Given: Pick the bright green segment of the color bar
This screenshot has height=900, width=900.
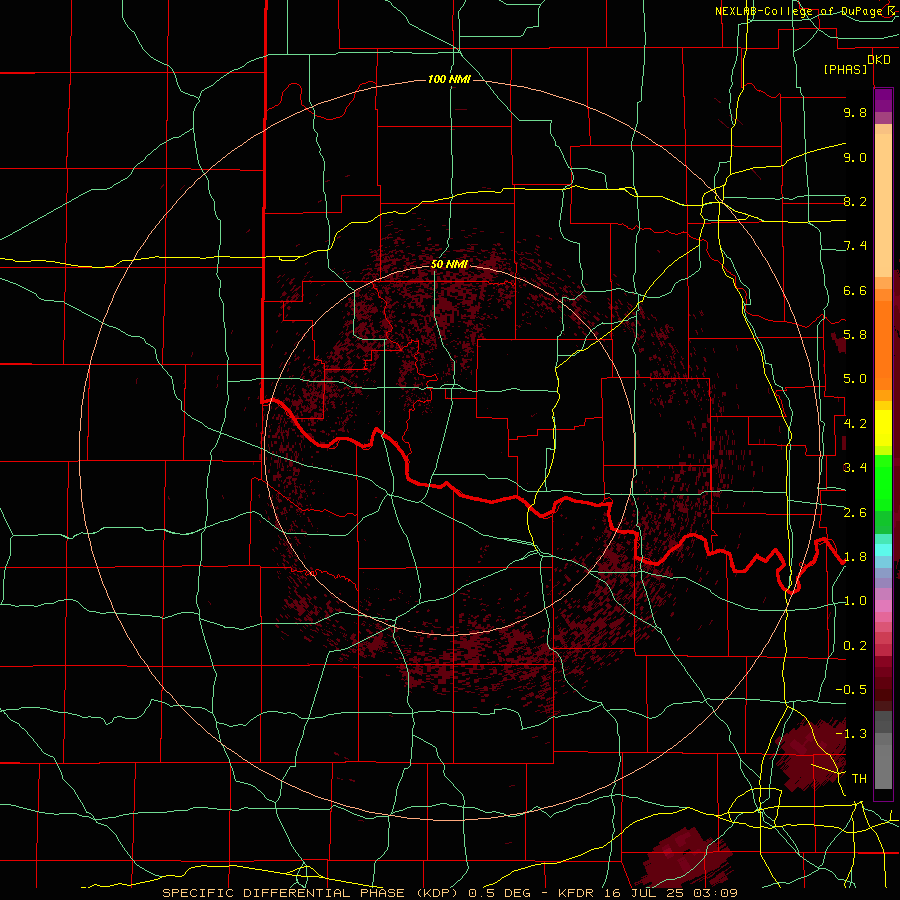Looking at the screenshot, I should 883,483.
